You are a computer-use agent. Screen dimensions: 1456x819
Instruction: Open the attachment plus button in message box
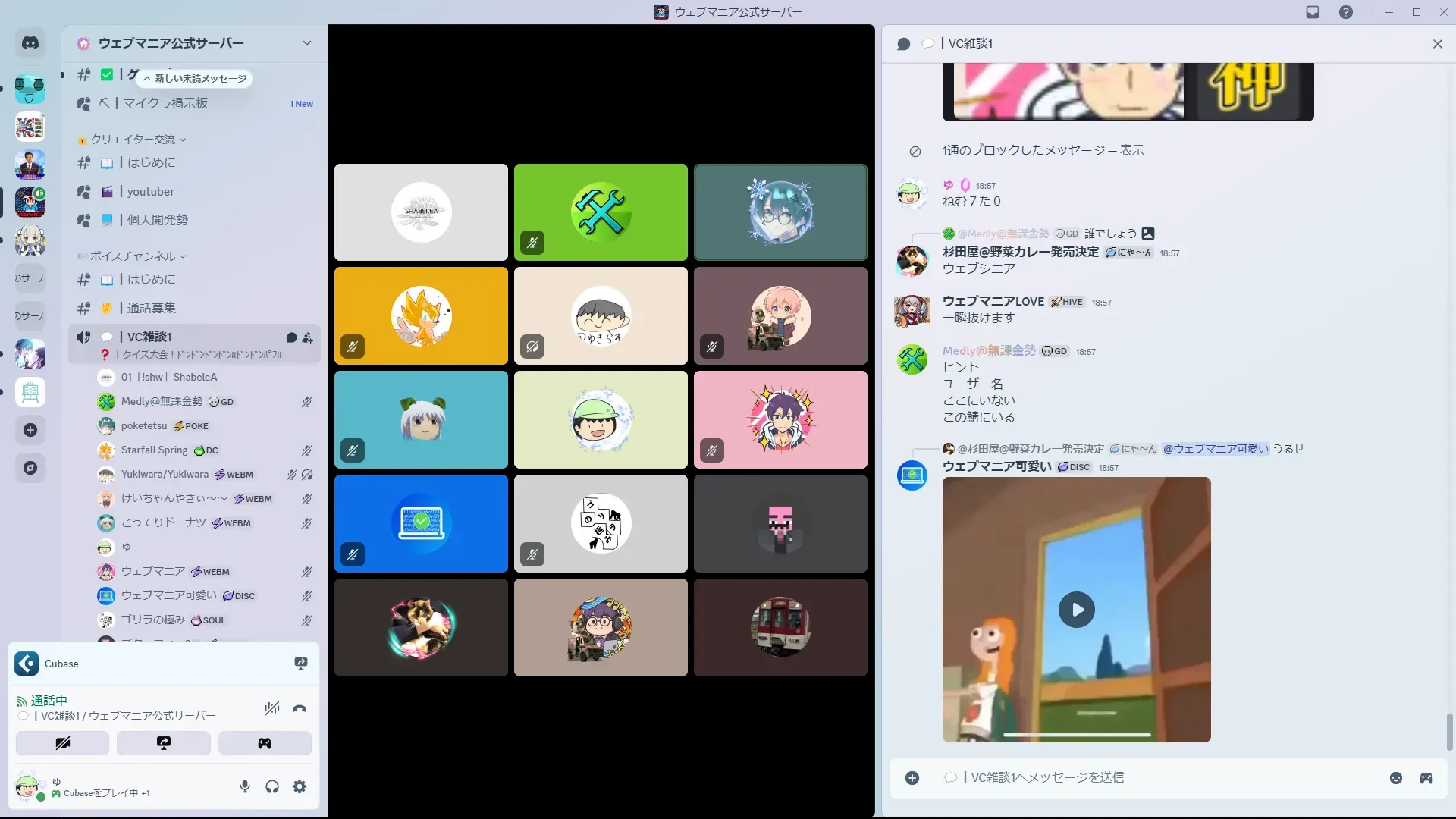(912, 778)
